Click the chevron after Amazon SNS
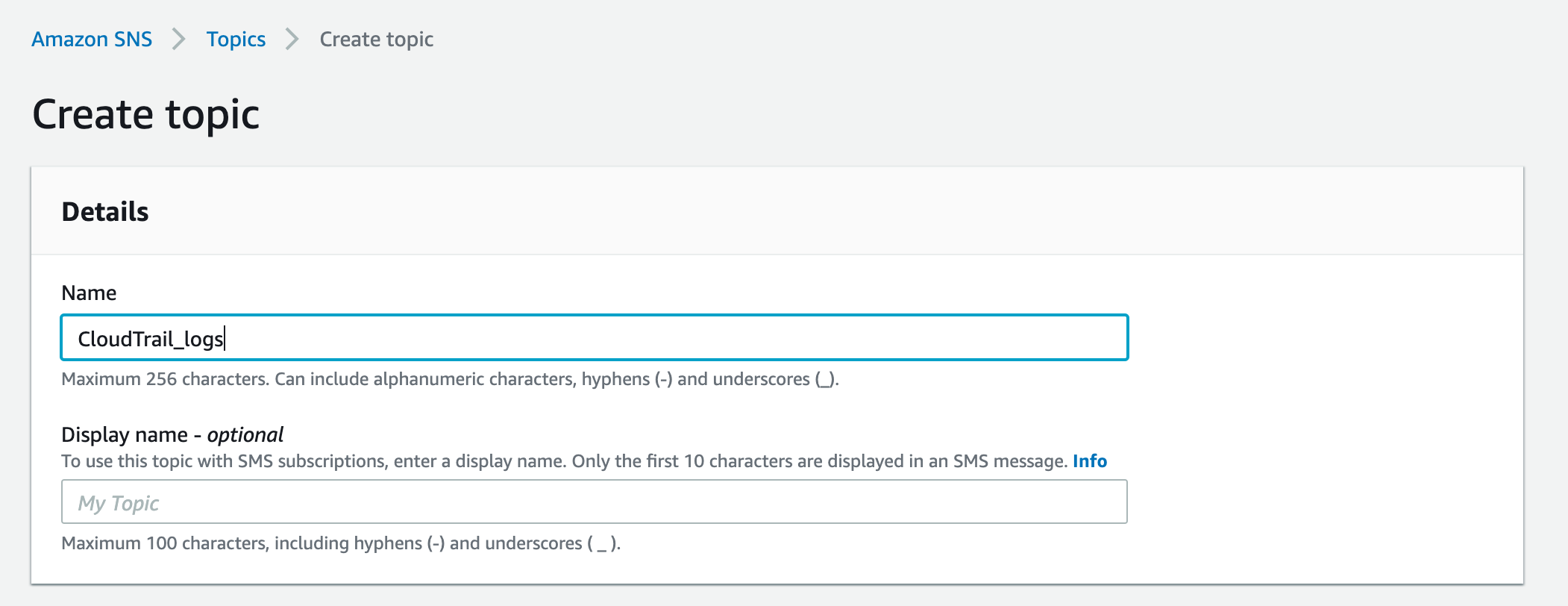The width and height of the screenshot is (1568, 606). [179, 39]
